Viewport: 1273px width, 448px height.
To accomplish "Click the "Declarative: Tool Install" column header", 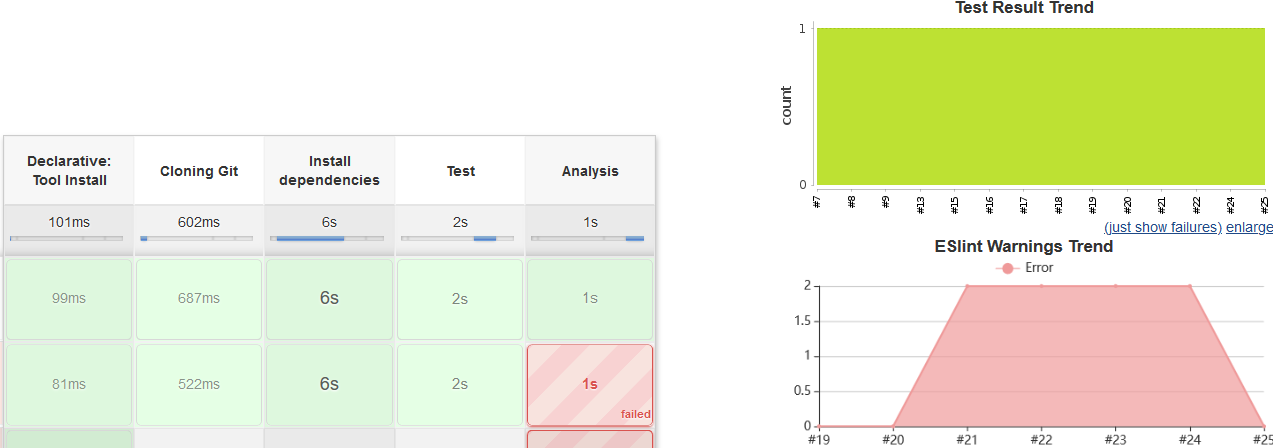I will click(69, 171).
